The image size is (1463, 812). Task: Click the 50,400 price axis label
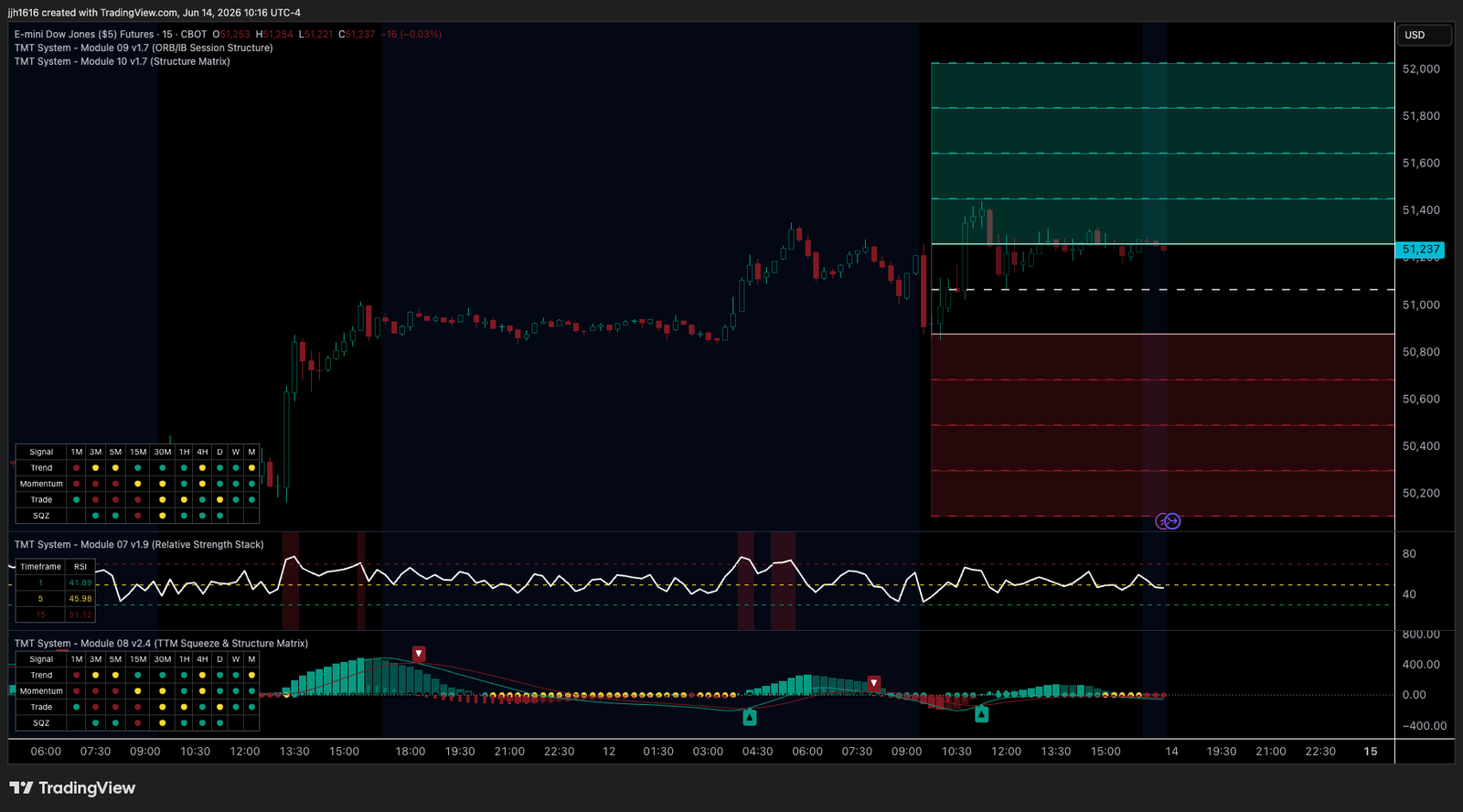point(1421,446)
